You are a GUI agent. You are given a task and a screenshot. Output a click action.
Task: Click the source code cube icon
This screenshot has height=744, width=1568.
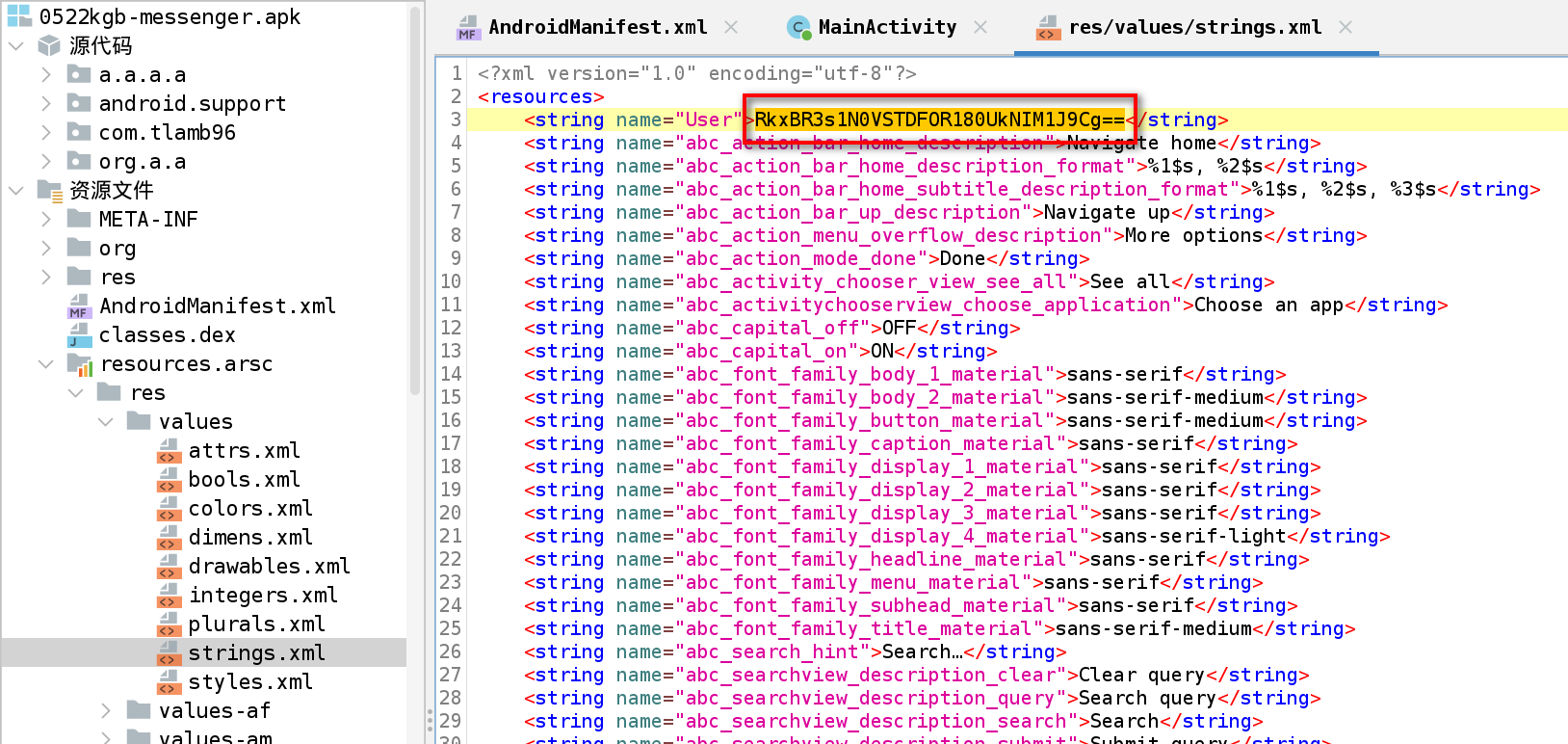[49, 45]
